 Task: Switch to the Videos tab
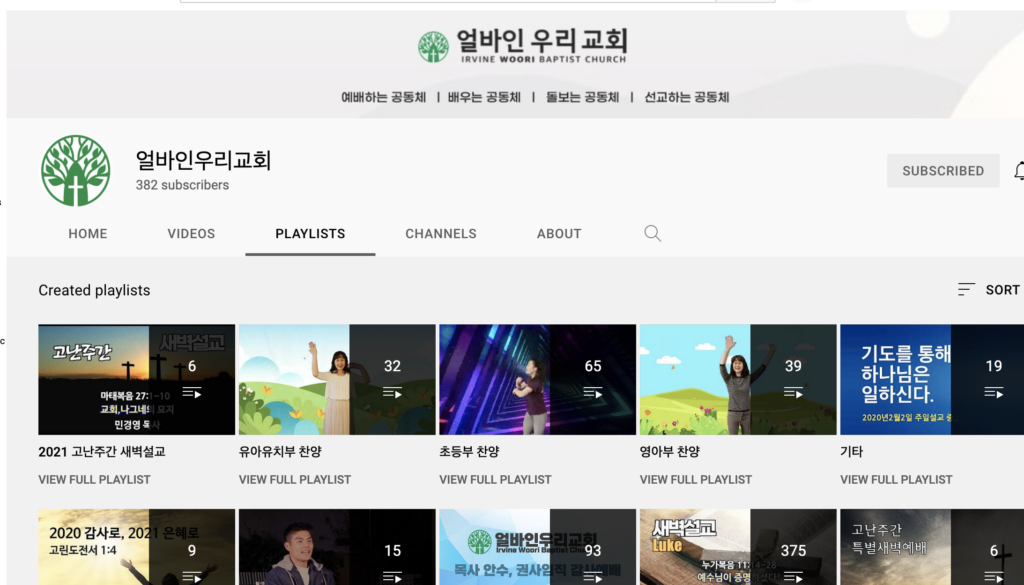tap(191, 234)
